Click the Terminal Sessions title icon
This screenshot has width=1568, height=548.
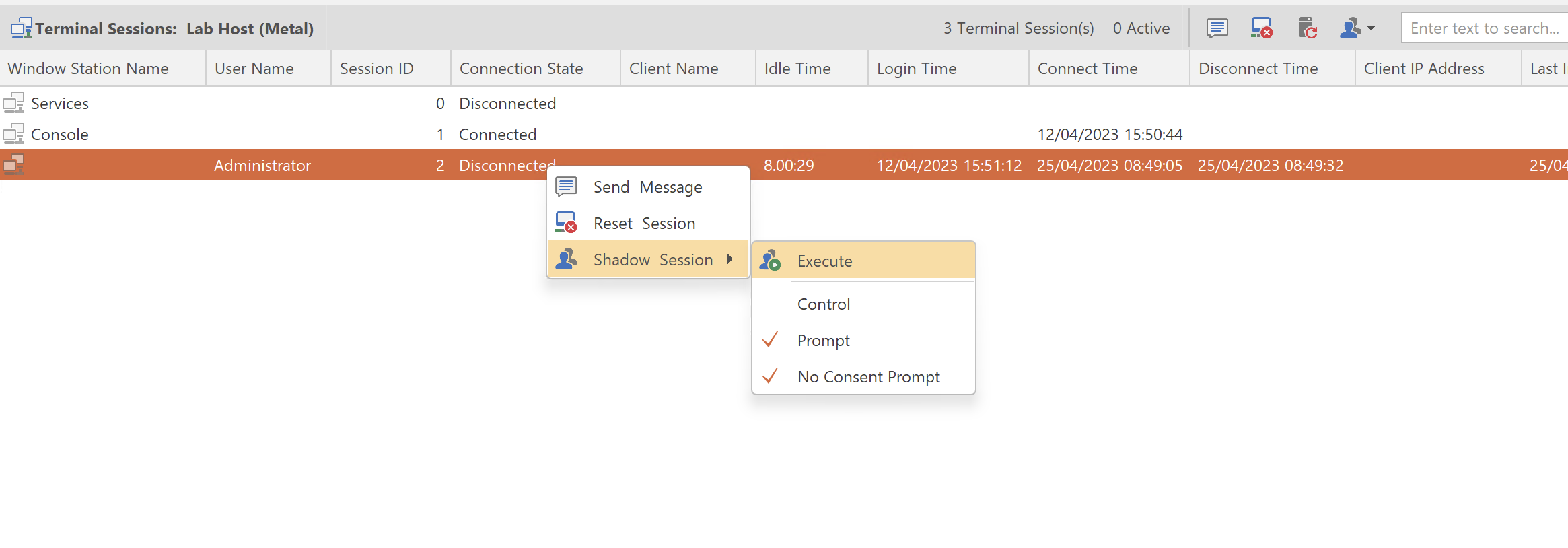(x=21, y=28)
